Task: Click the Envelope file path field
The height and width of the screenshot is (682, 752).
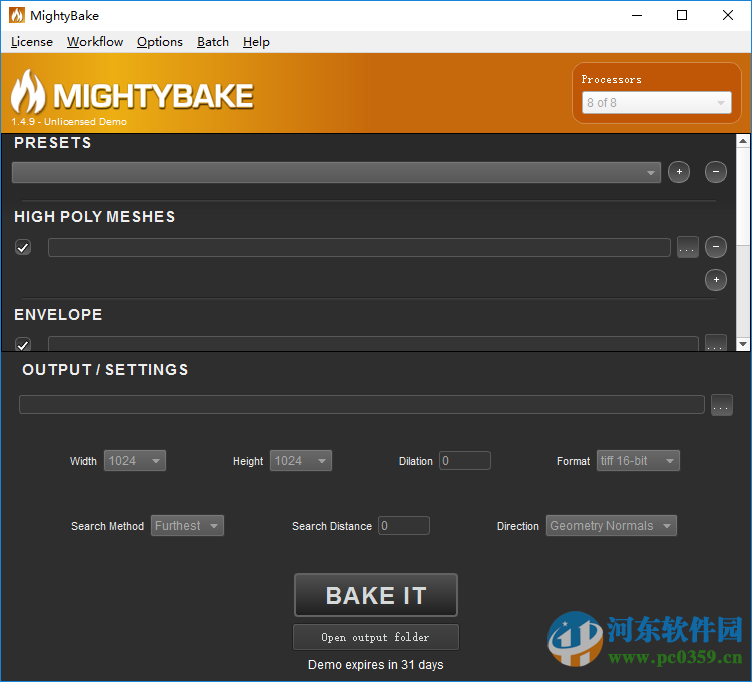Action: [x=373, y=344]
